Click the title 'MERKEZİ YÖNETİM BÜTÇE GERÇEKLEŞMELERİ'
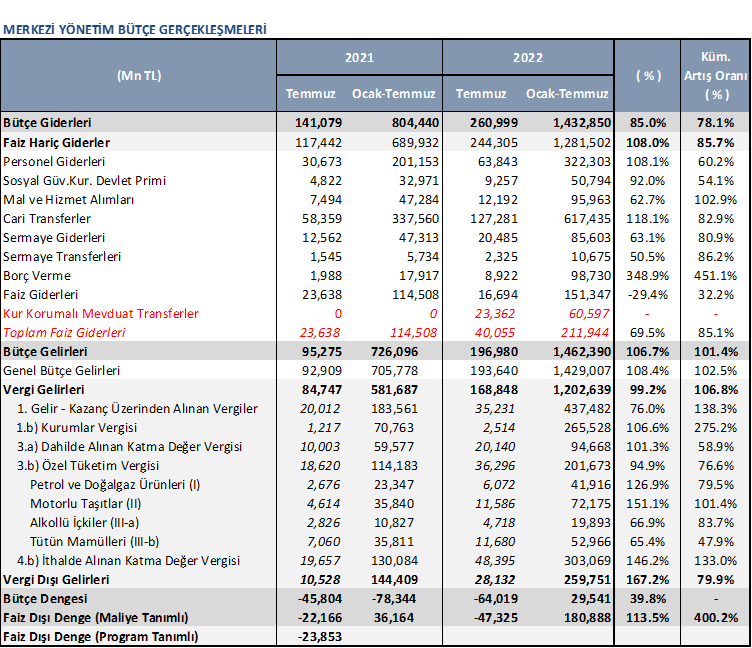Image resolution: width=752 pixels, height=648 pixels. tap(134, 30)
